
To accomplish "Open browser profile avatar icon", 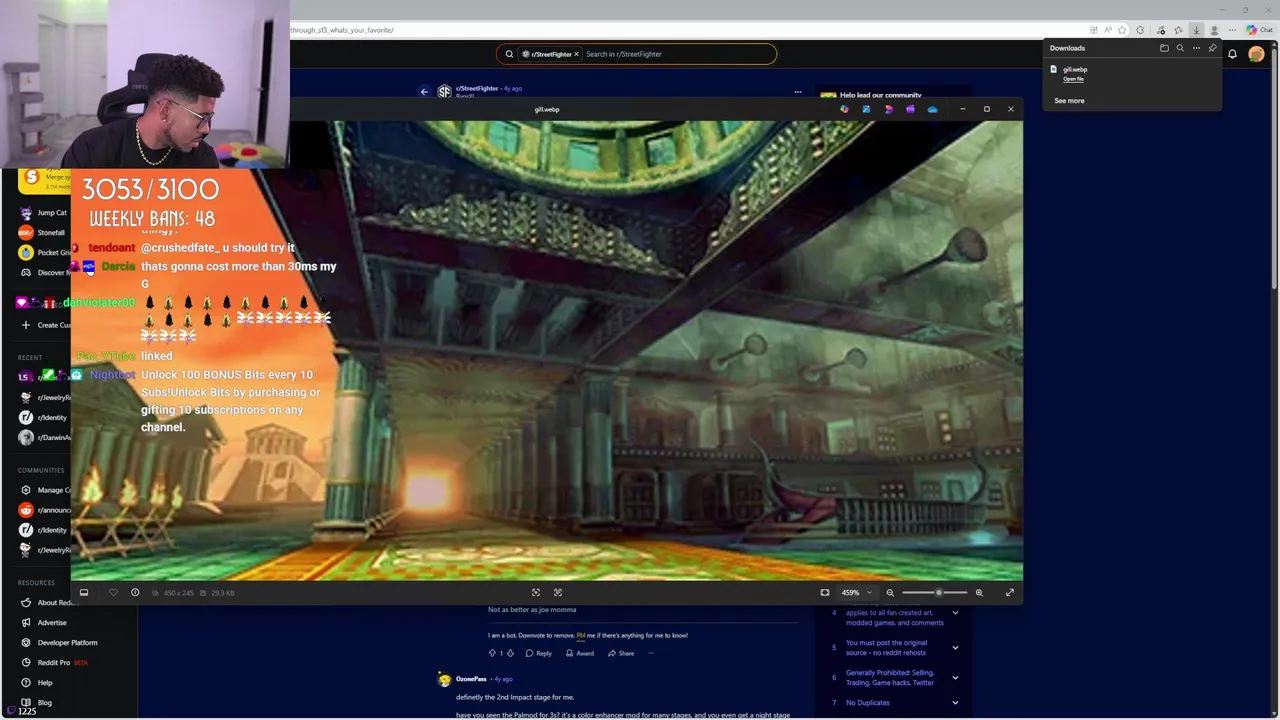I will coord(1214,30).
